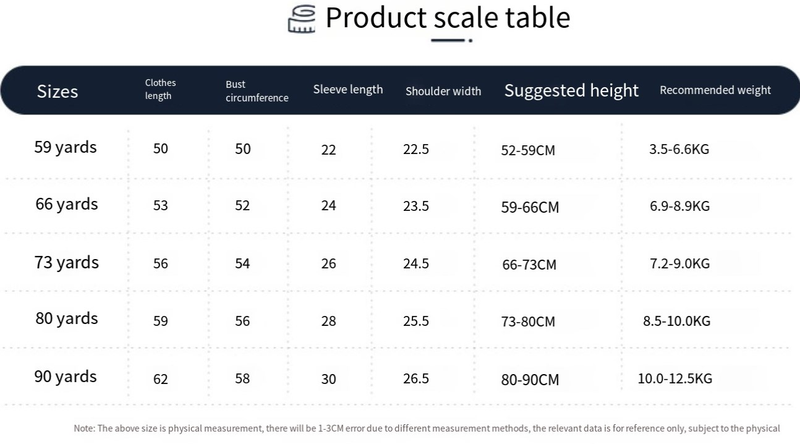The width and height of the screenshot is (800, 444).
Task: Click the Suggested height header
Action: click(571, 91)
